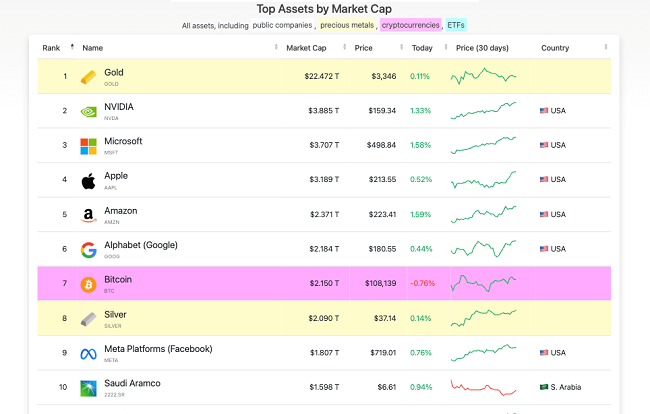Open Meta Platforms (Facebook) asset page
650x414 pixels.
158,349
